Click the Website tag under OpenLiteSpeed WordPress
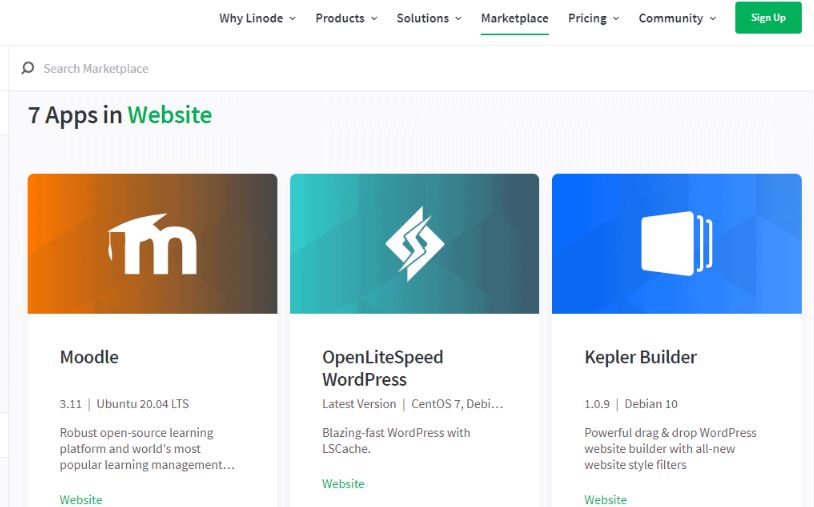The width and height of the screenshot is (814, 507). [343, 484]
